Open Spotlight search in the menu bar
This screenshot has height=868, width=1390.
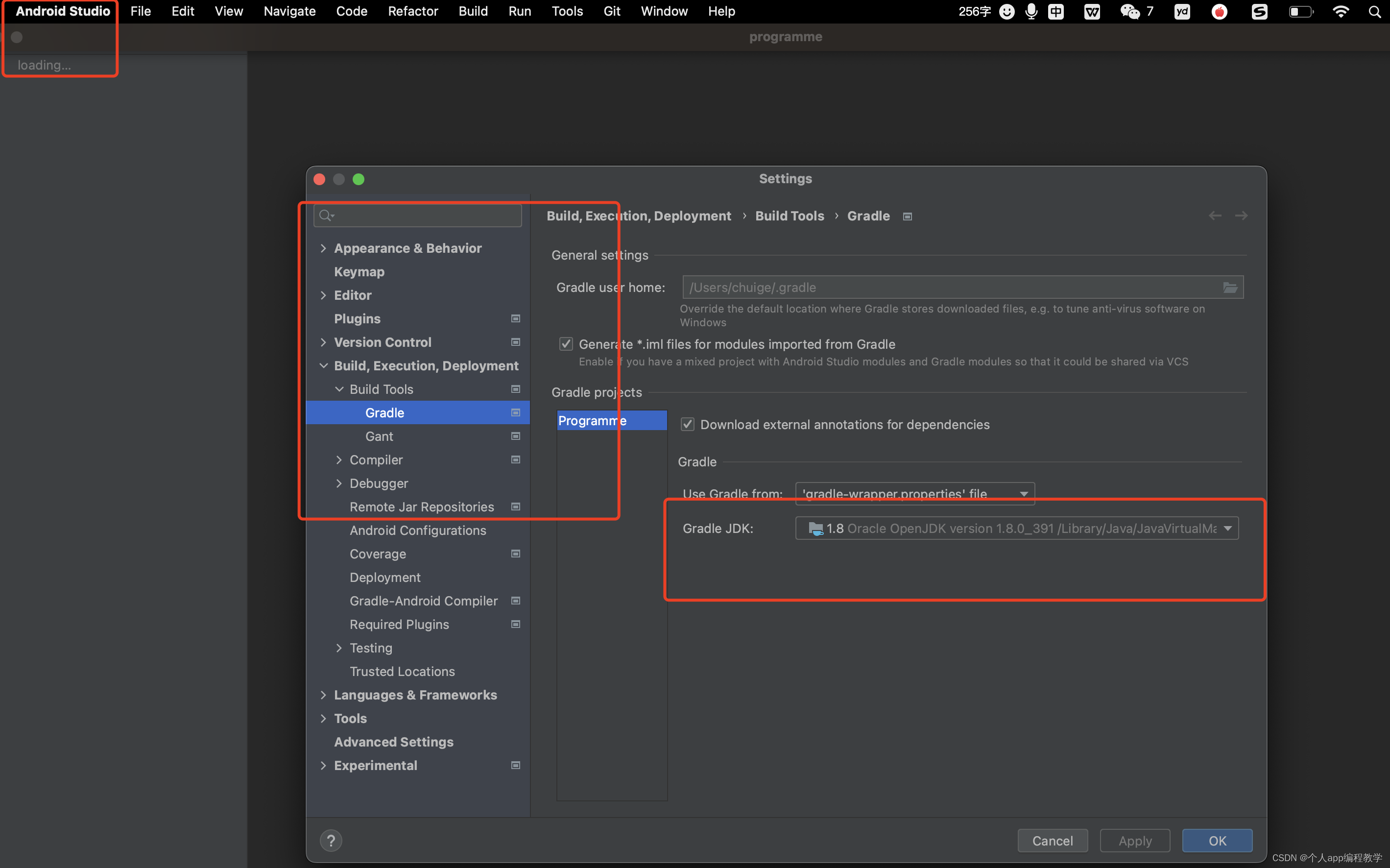click(1374, 11)
